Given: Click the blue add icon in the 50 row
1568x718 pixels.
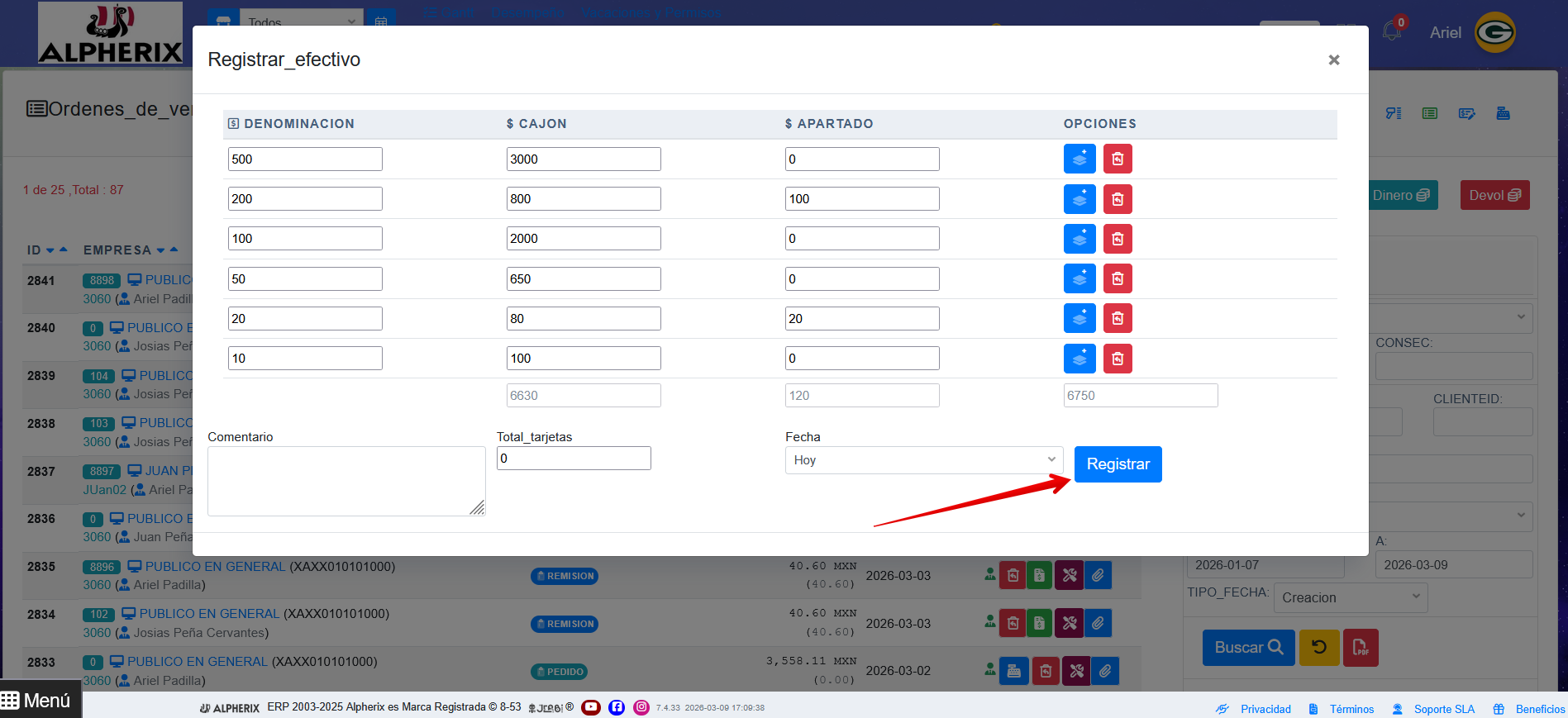Looking at the screenshot, I should tap(1079, 278).
